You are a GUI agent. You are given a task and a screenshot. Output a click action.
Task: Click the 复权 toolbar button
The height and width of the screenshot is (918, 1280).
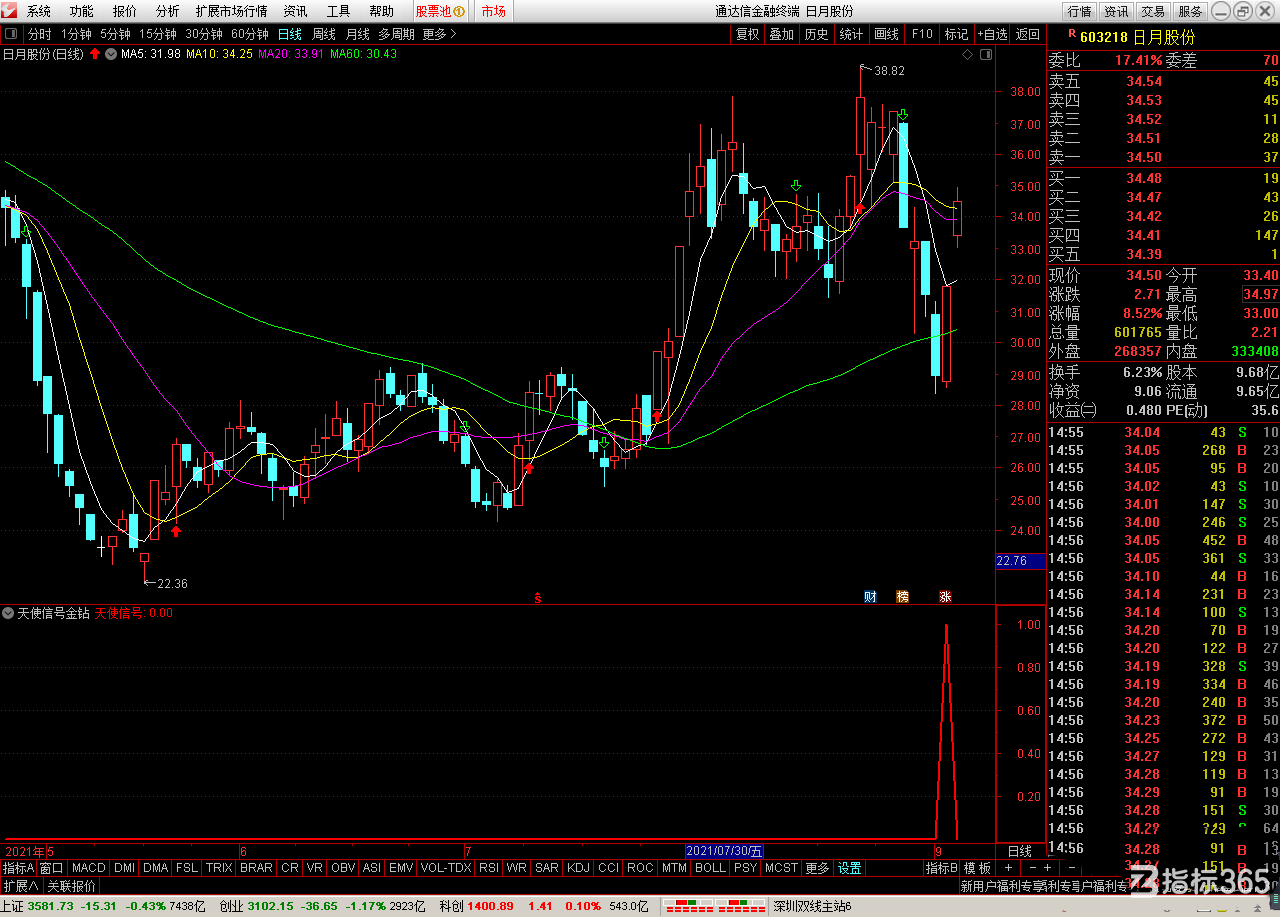coord(748,34)
